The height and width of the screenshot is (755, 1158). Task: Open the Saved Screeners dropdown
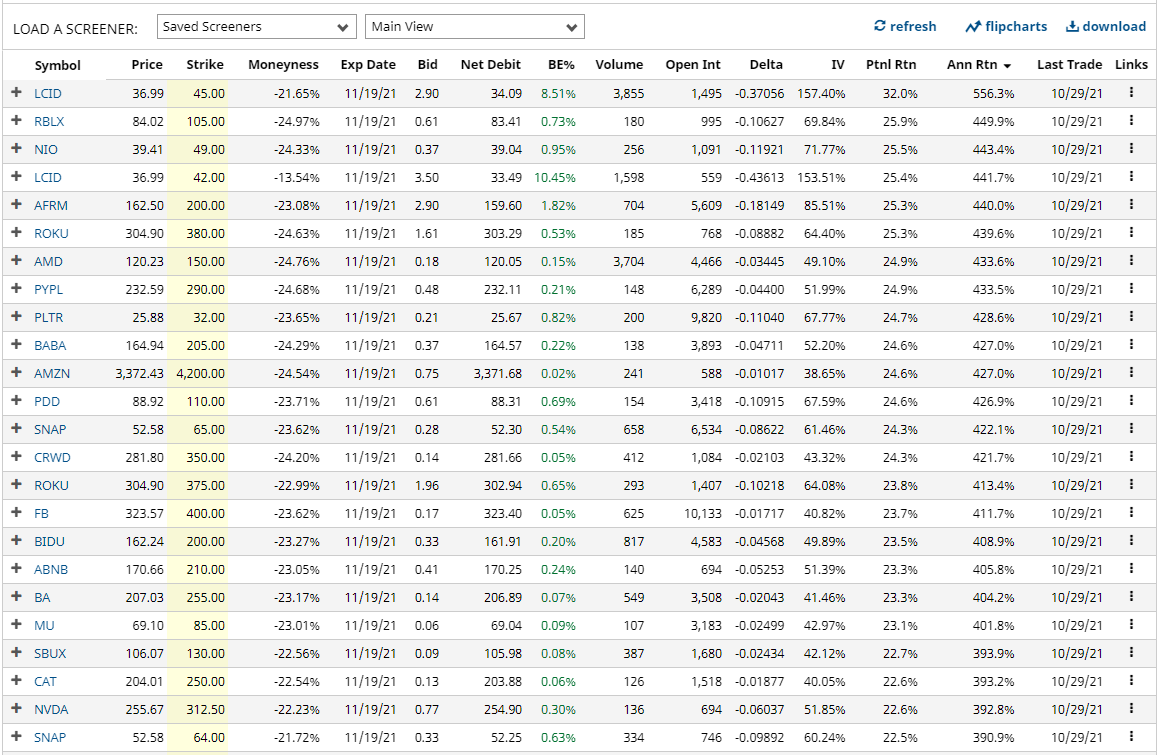click(256, 27)
